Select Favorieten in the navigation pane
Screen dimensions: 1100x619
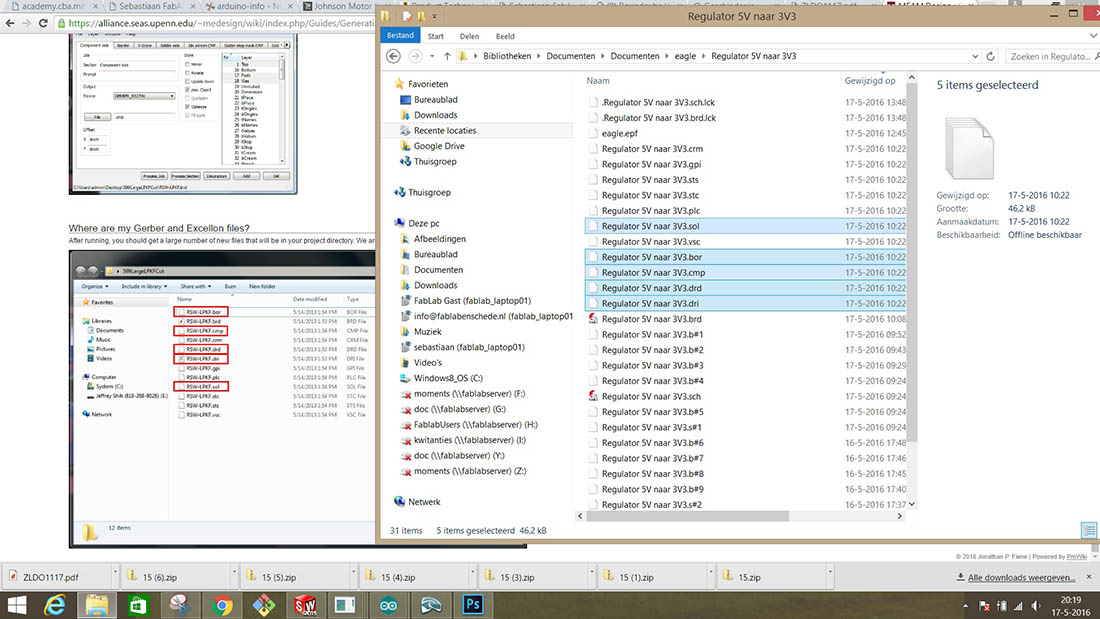tap(427, 84)
